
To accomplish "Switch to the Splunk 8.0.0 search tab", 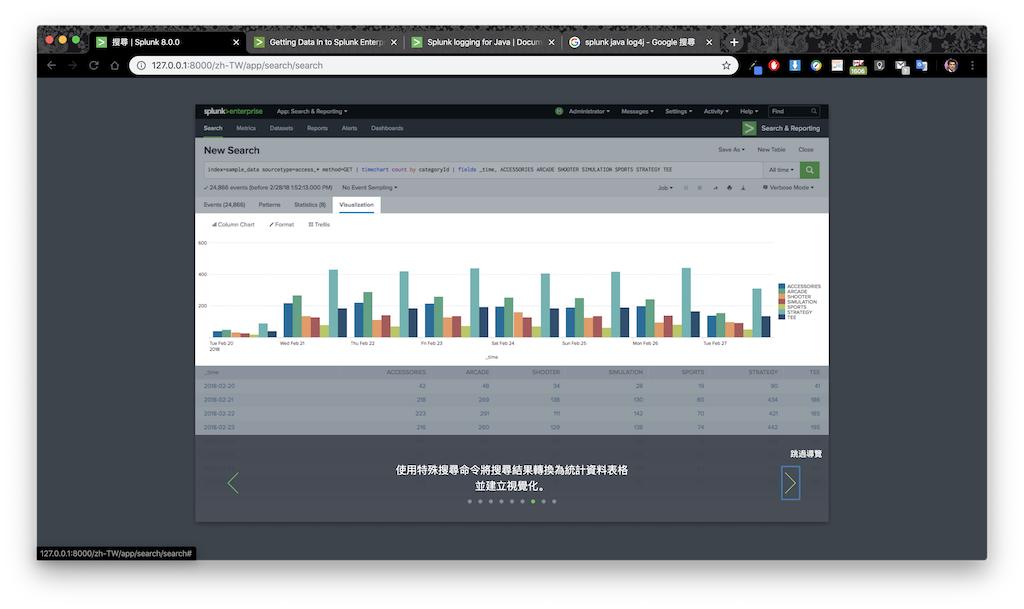I will pos(165,42).
